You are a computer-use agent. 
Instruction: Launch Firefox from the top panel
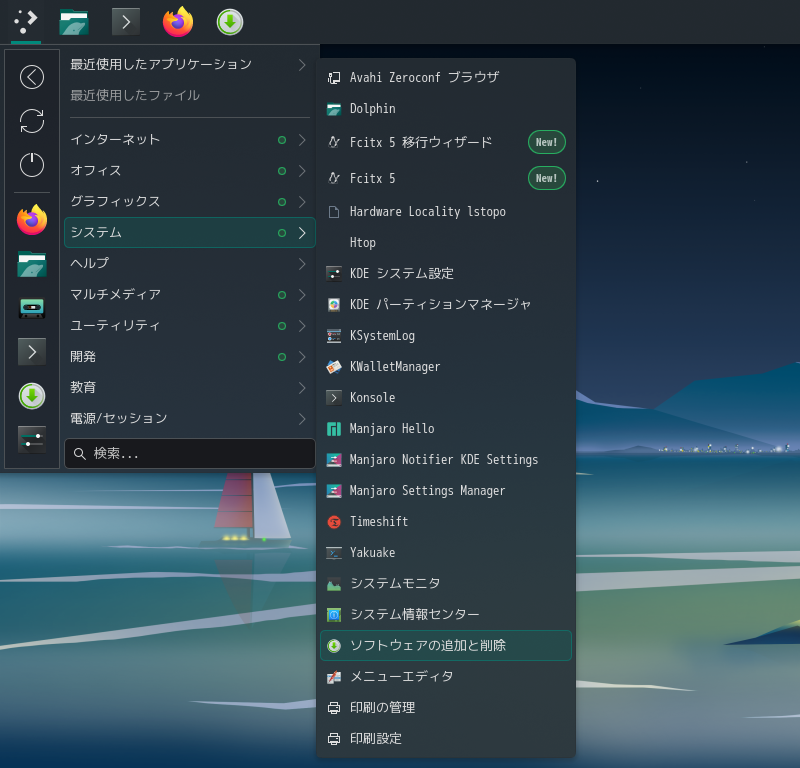click(x=178, y=22)
